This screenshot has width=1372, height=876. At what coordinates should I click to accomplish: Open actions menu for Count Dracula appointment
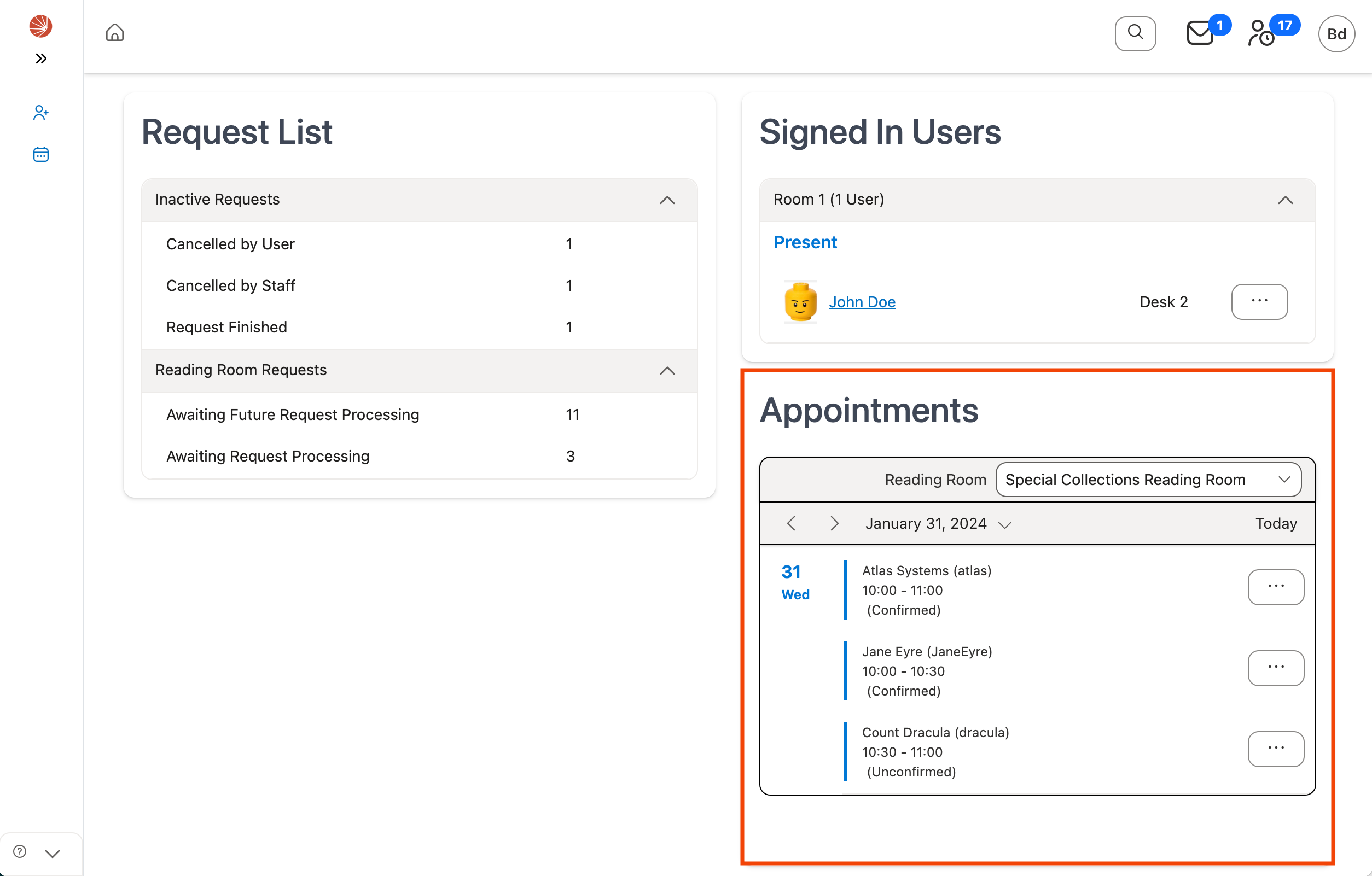(x=1276, y=749)
